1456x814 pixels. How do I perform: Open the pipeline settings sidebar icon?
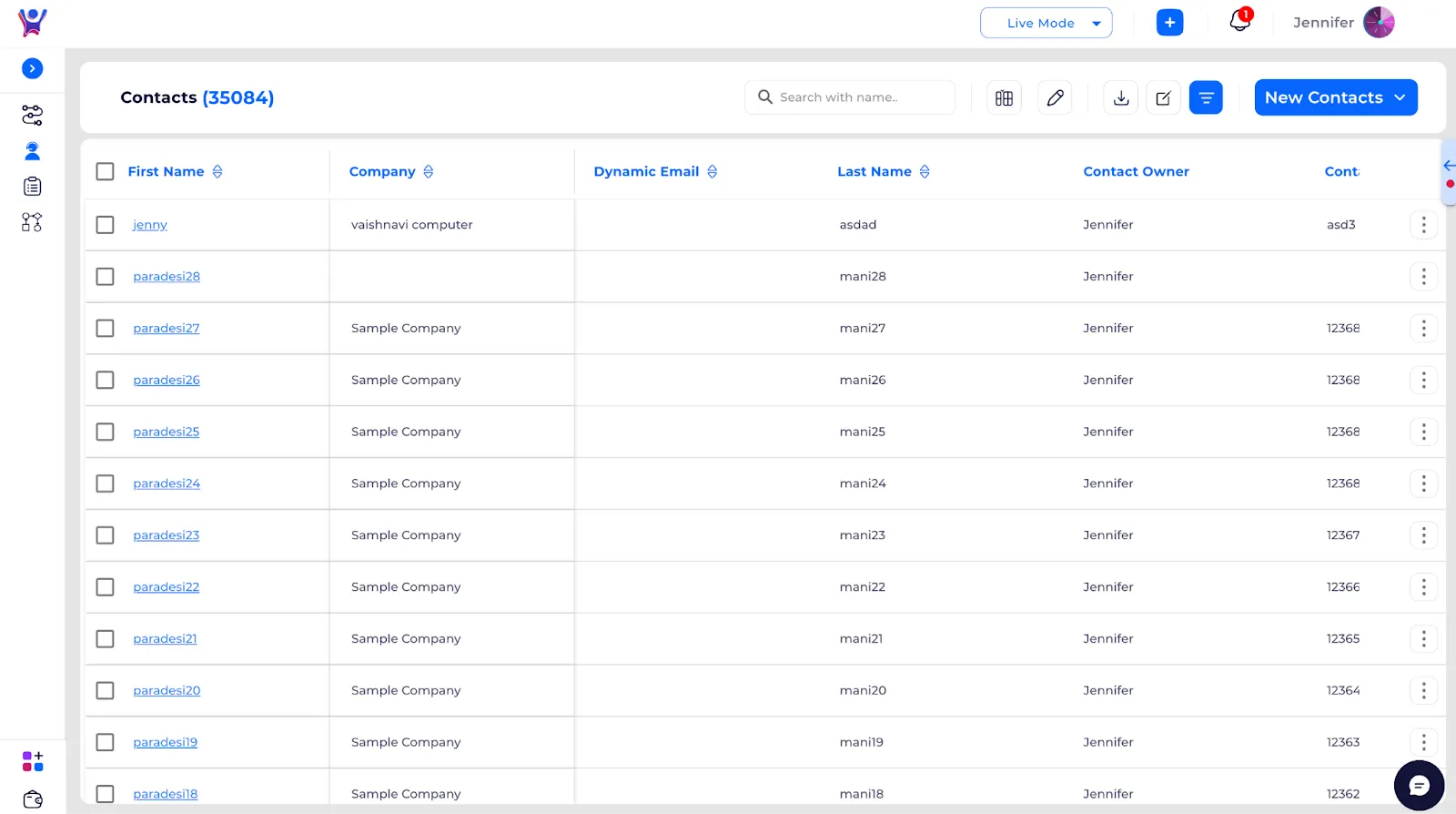32,115
